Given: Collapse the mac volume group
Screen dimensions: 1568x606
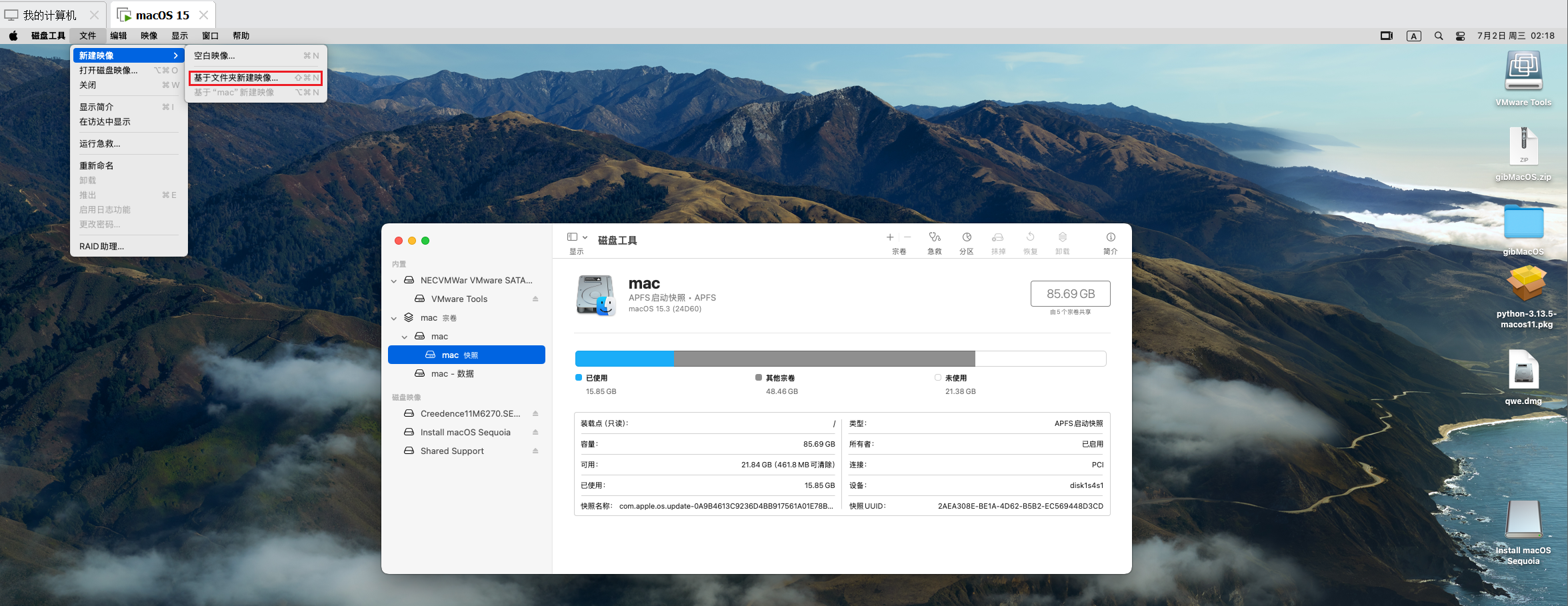Looking at the screenshot, I should point(405,337).
